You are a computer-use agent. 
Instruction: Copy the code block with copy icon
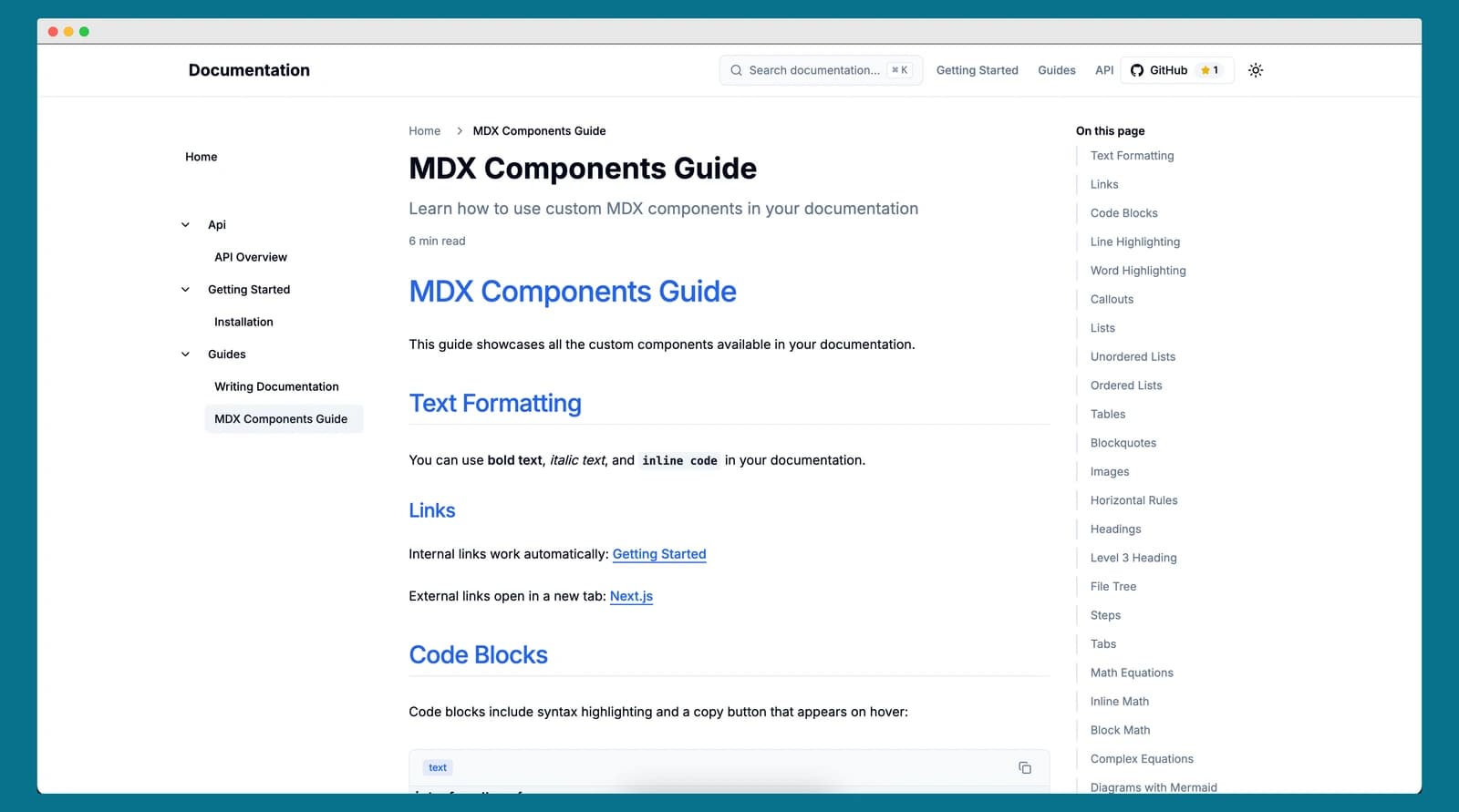1025,767
